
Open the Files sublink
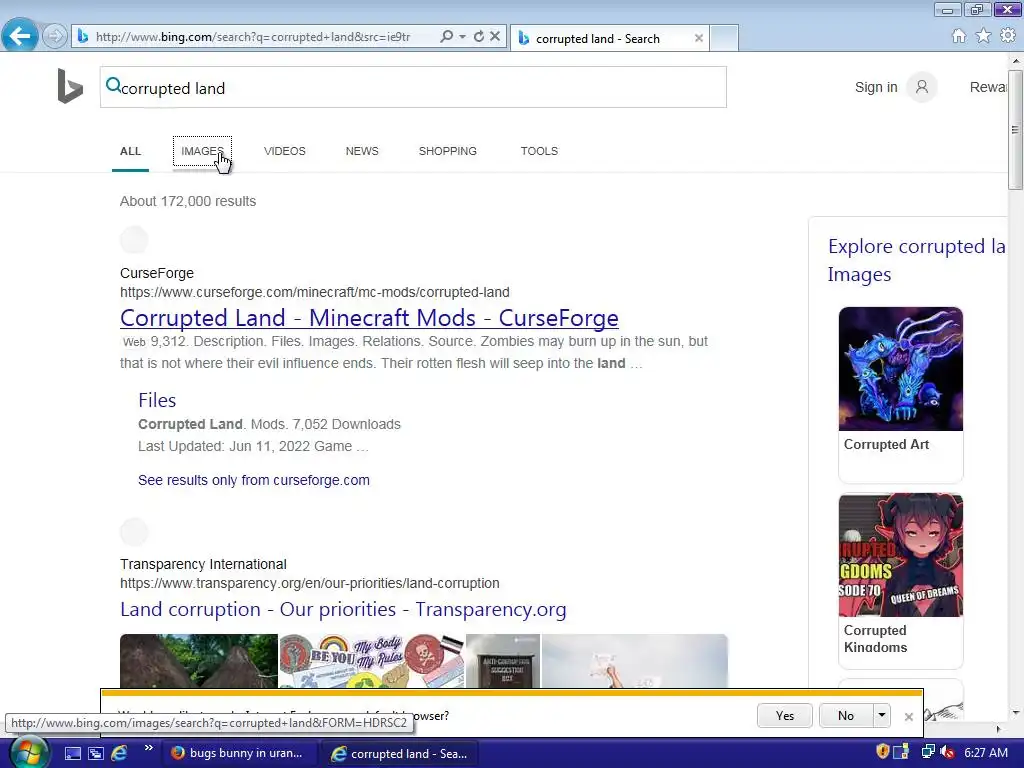(157, 400)
